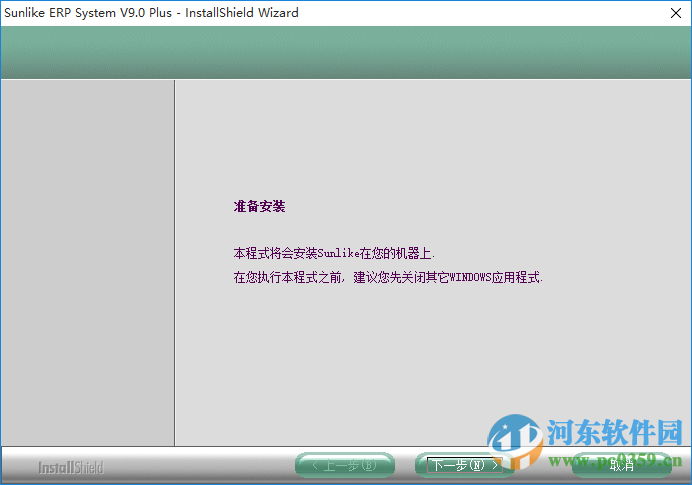Click the InstallShield logo in the footer
Image resolution: width=692 pixels, height=485 pixels.
pos(71,468)
